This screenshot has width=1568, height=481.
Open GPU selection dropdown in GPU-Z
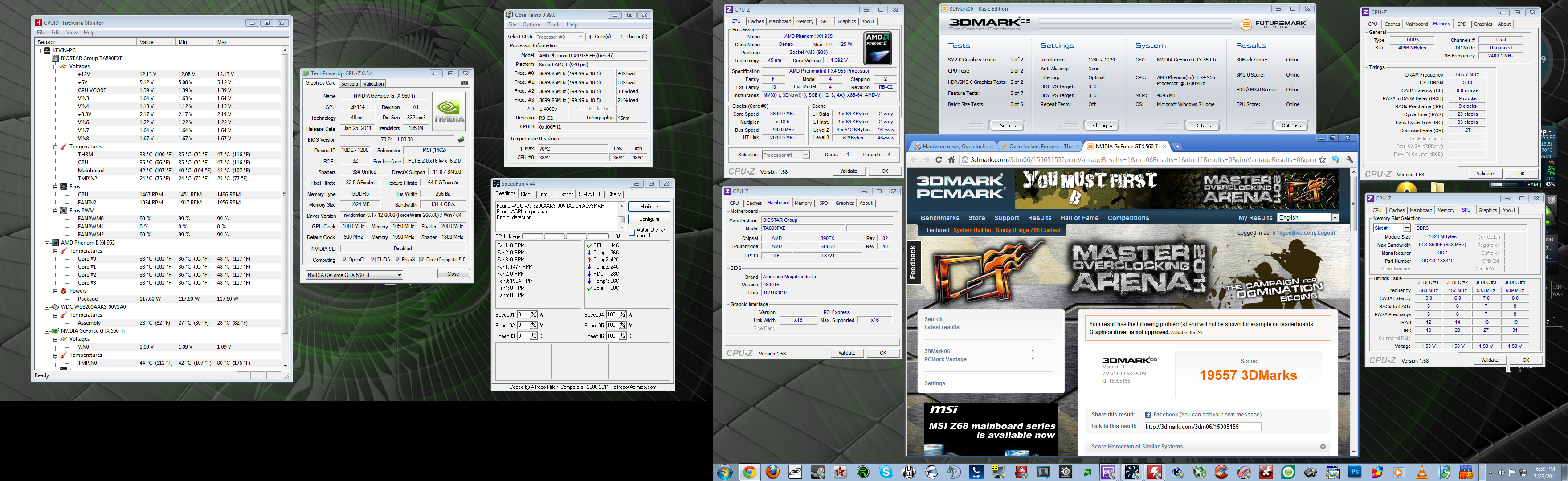click(354, 275)
